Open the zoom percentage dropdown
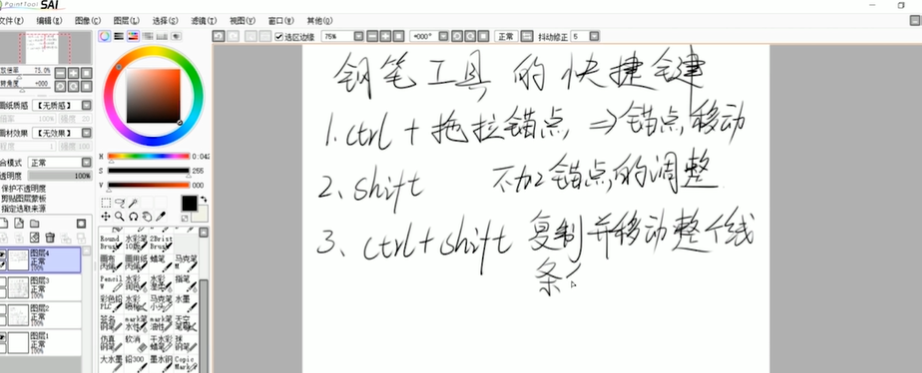Viewport: 922px width, 373px height. click(359, 36)
